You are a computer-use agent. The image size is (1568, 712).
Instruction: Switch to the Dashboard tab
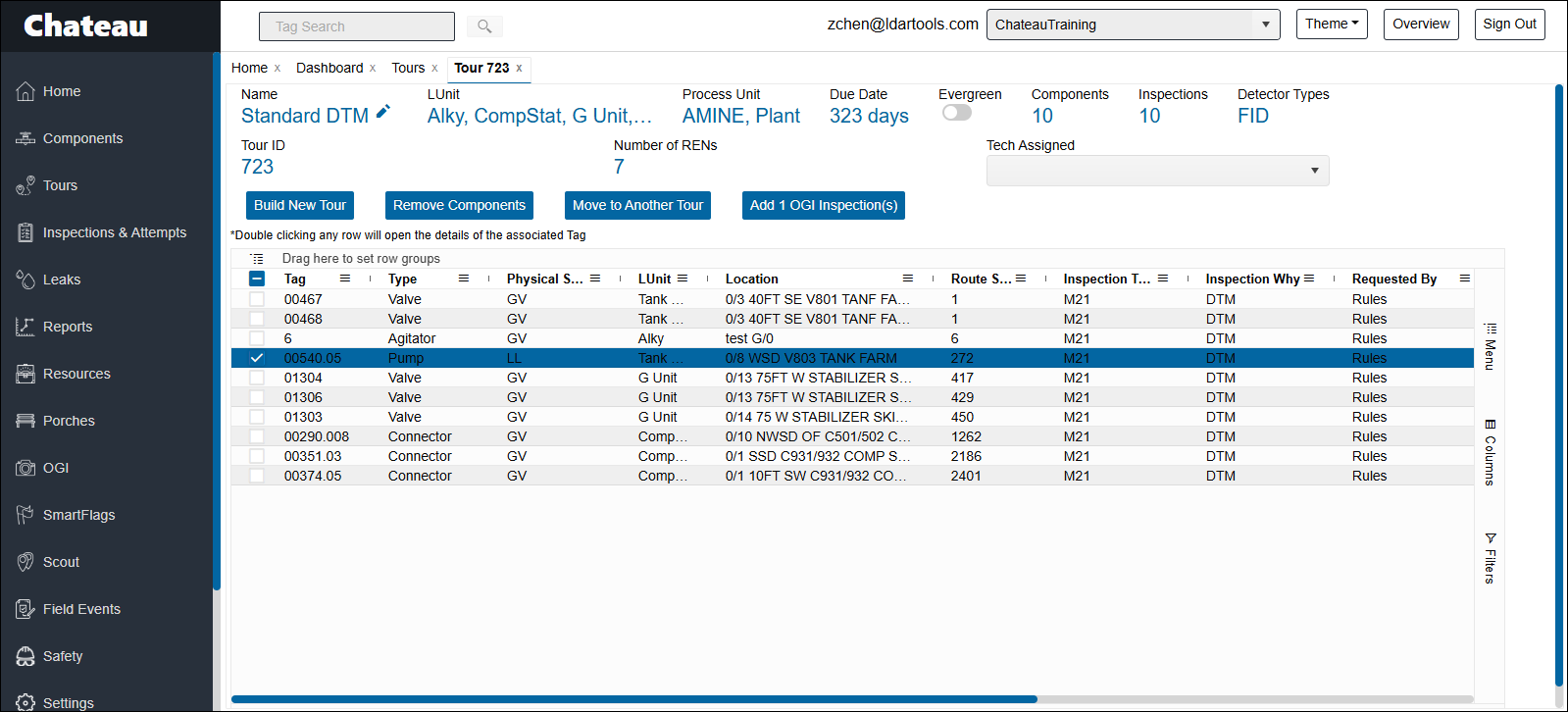pos(329,68)
